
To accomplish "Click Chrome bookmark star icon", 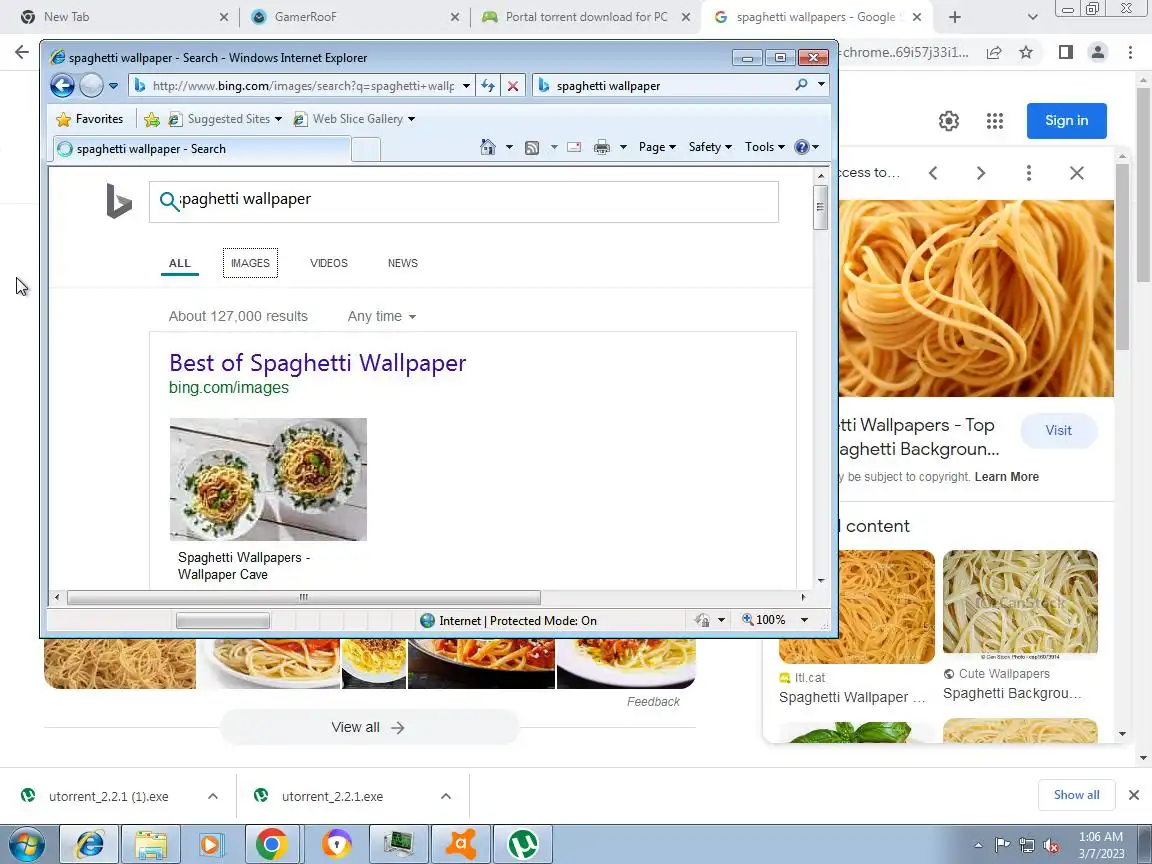I will pyautogui.click(x=1026, y=52).
